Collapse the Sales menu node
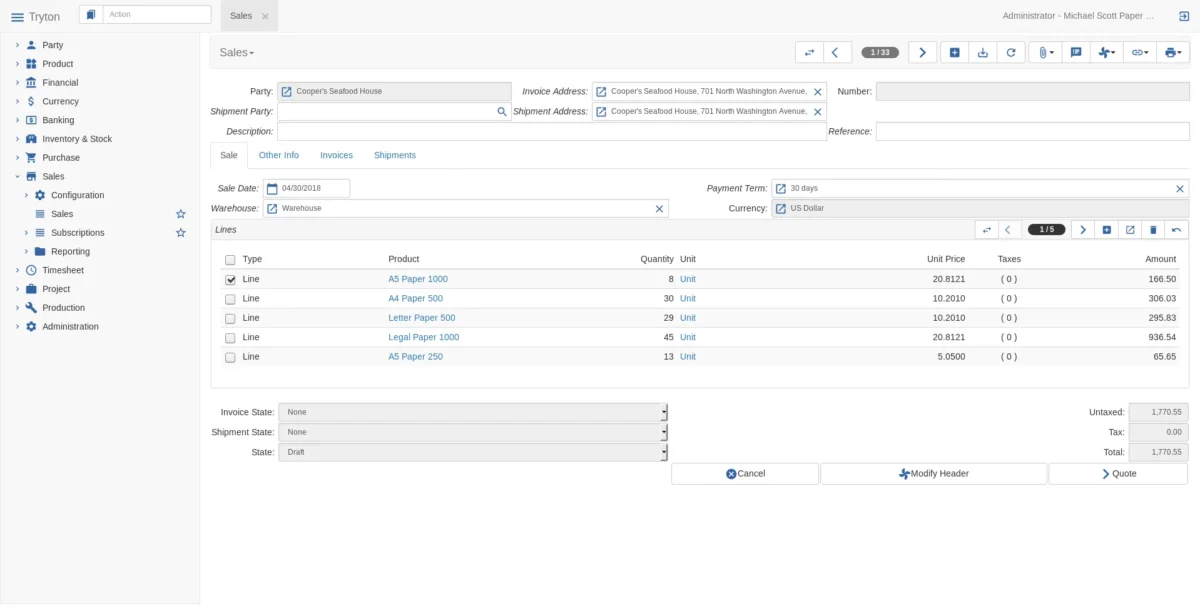 tap(17, 176)
